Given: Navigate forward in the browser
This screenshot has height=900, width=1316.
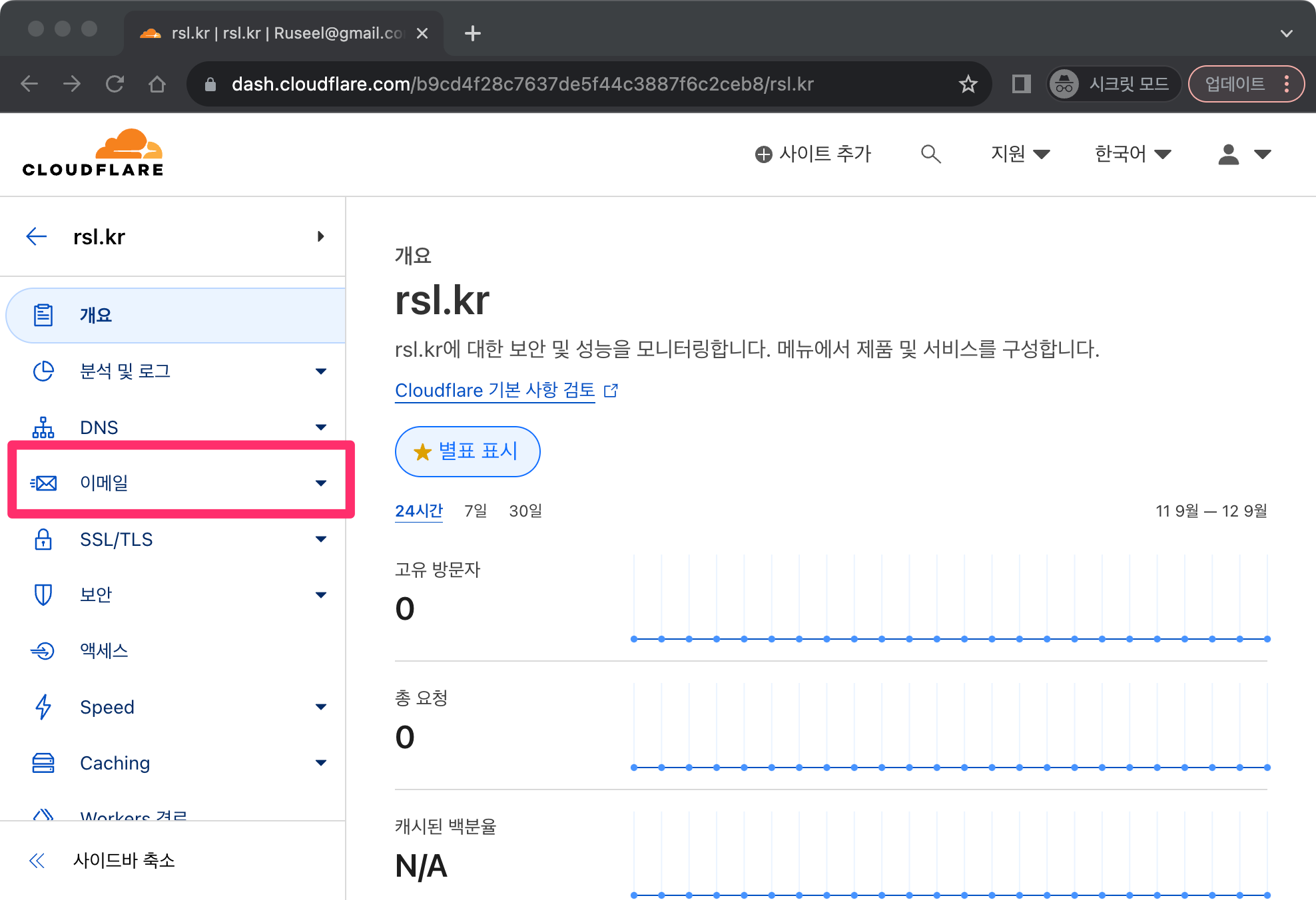Looking at the screenshot, I should coord(72,84).
